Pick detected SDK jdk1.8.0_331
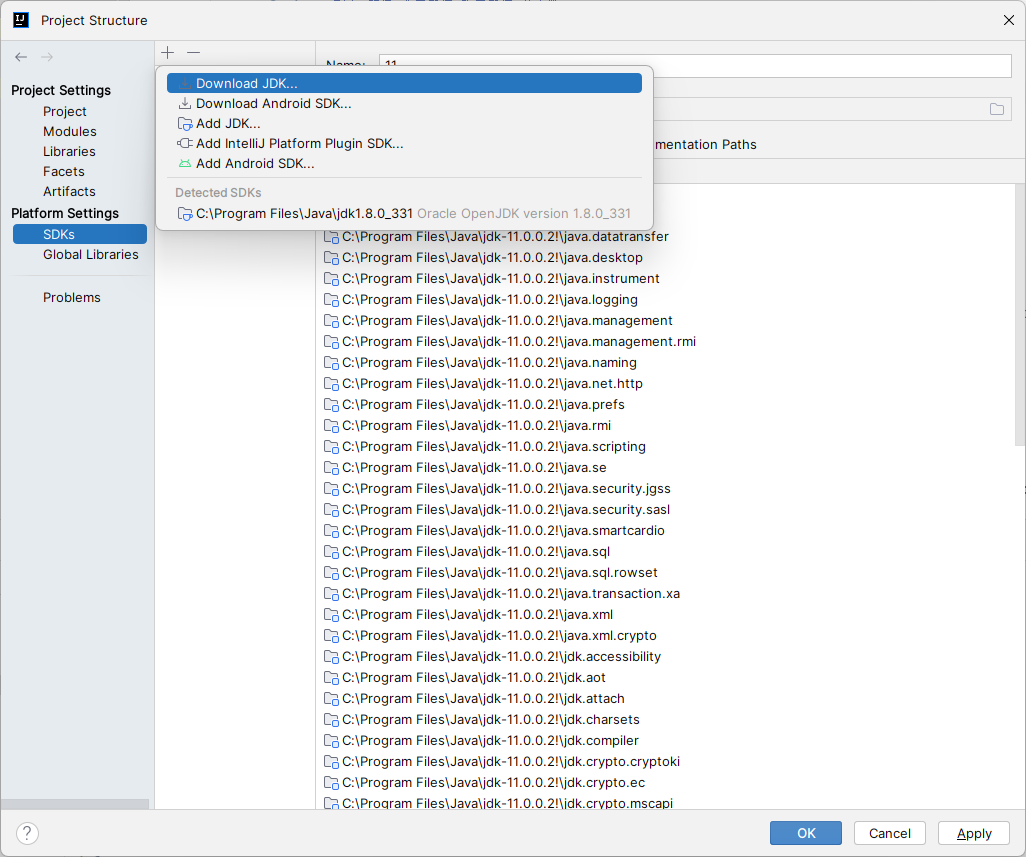This screenshot has width=1026, height=857. click(404, 213)
